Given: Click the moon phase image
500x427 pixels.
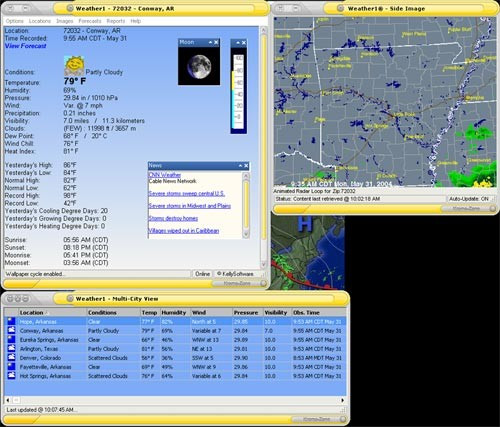Looking at the screenshot, I should [199, 66].
